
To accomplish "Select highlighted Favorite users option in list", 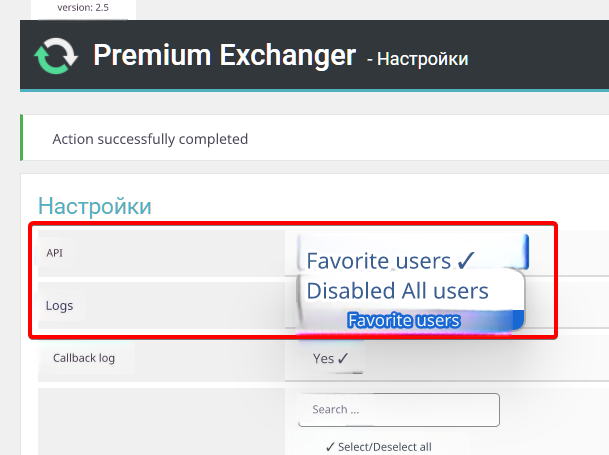I will click(x=404, y=321).
